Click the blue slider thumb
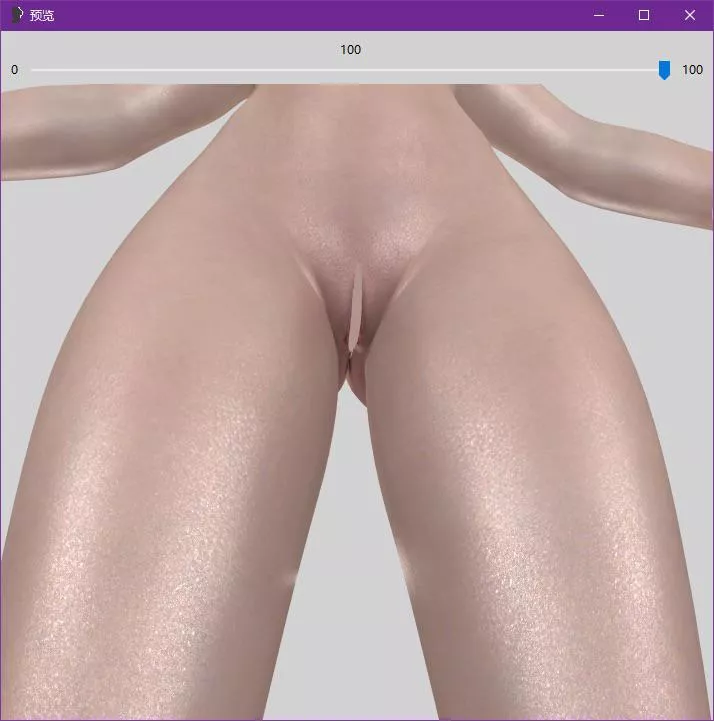 [664, 70]
